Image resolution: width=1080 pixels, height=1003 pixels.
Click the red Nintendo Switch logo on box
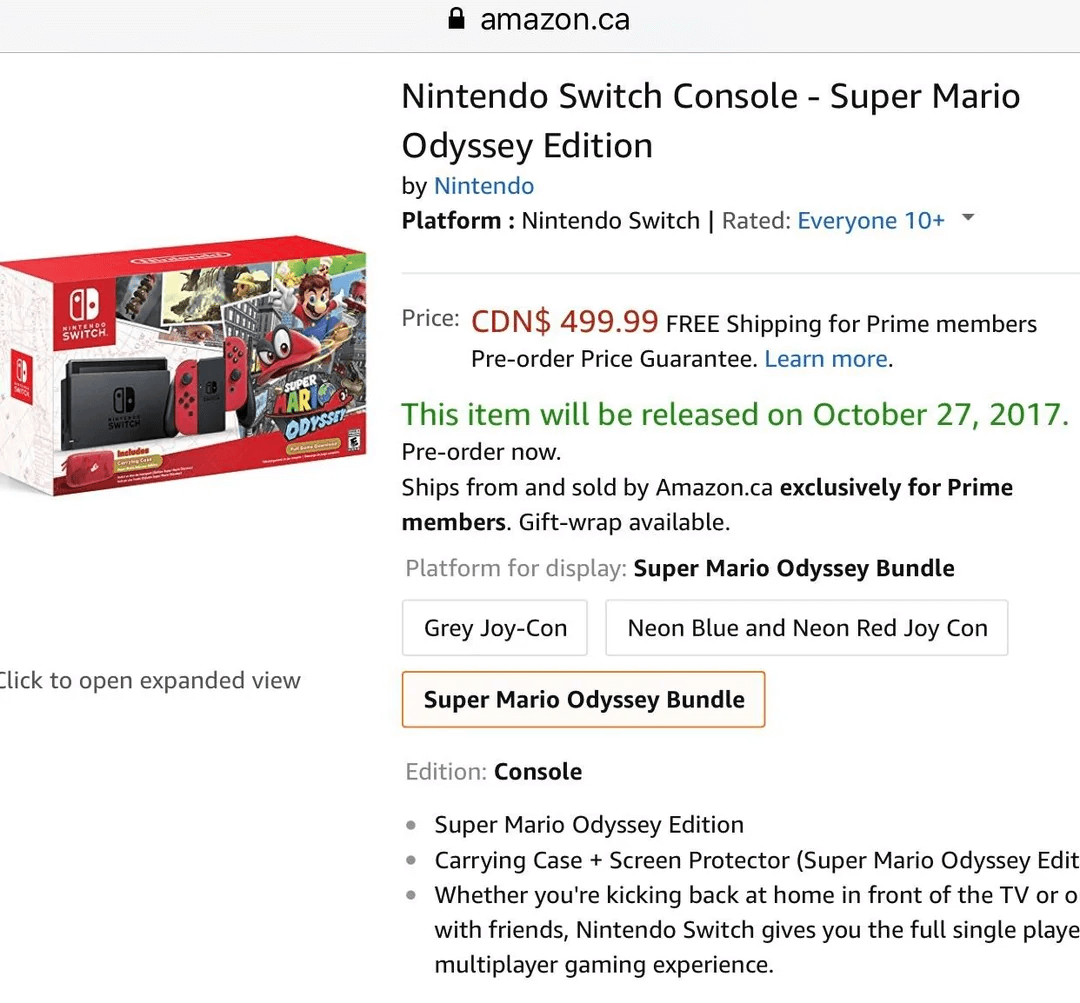[x=83, y=314]
